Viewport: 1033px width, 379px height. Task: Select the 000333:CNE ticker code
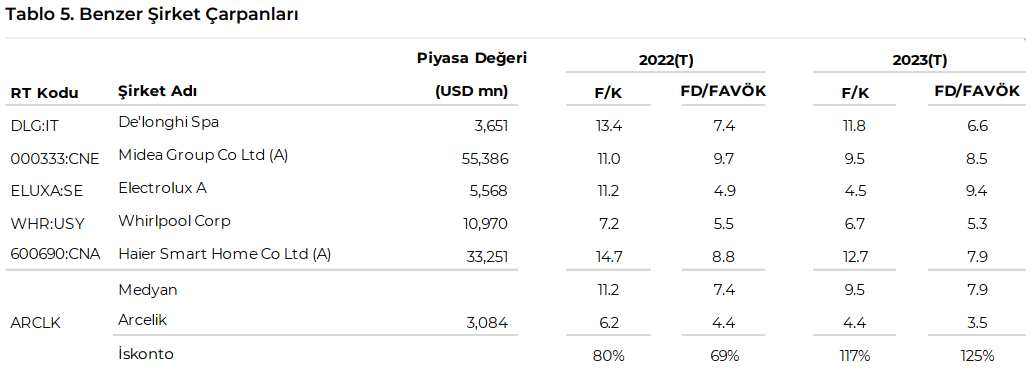click(x=55, y=159)
